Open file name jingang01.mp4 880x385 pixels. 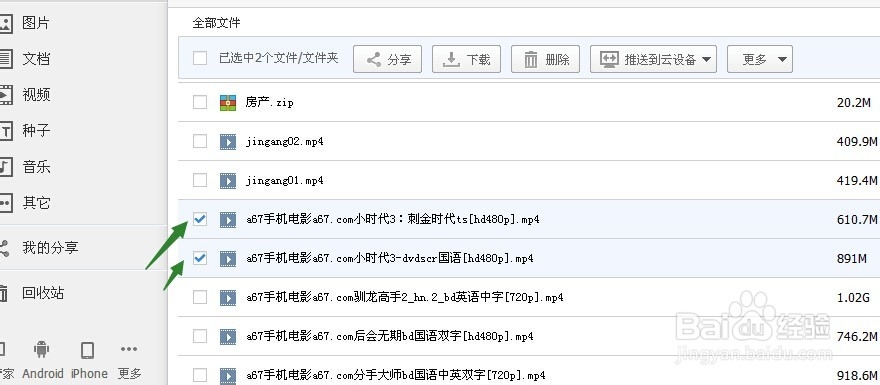pos(285,180)
